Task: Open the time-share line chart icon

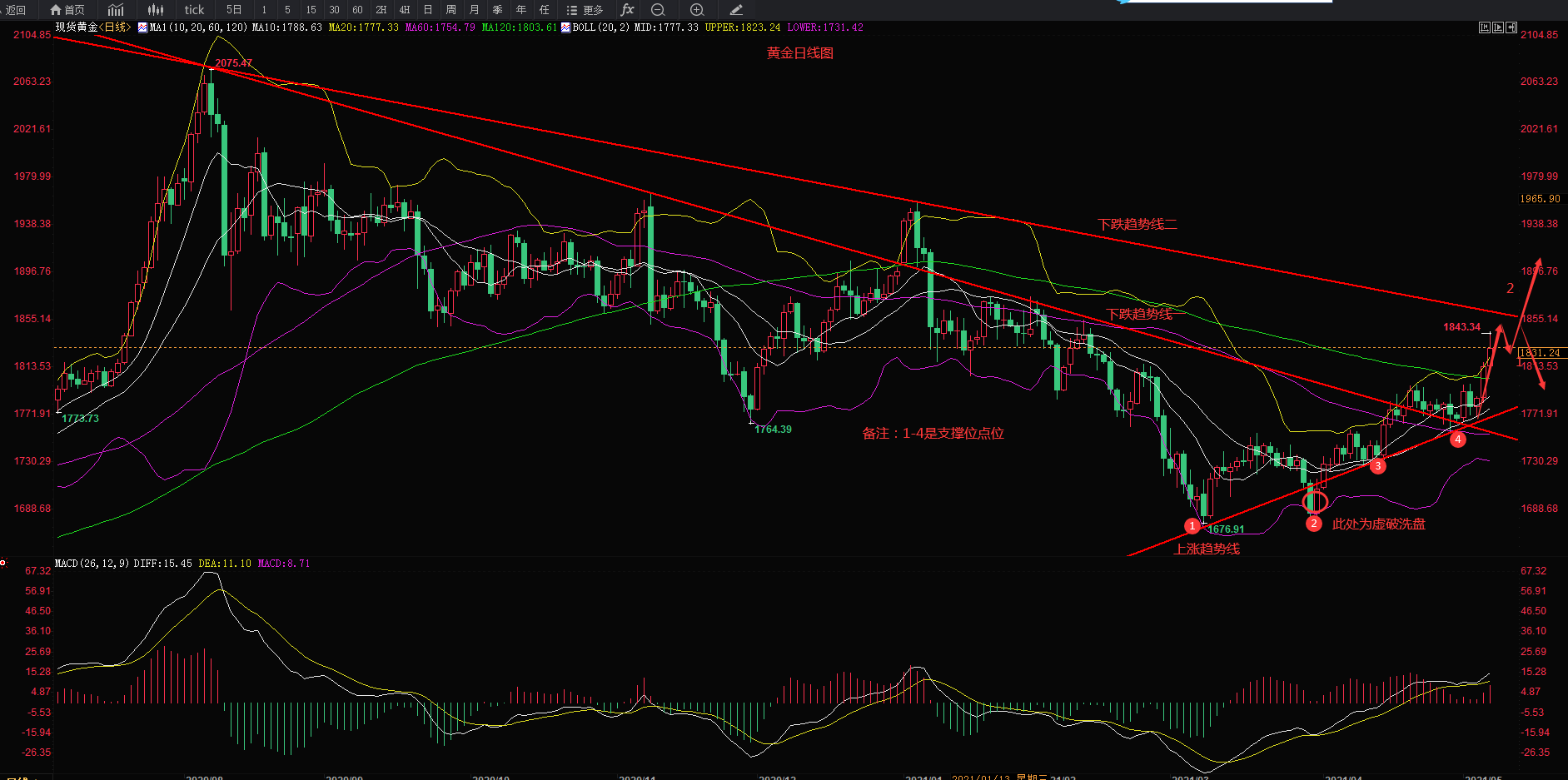Action: (116, 10)
